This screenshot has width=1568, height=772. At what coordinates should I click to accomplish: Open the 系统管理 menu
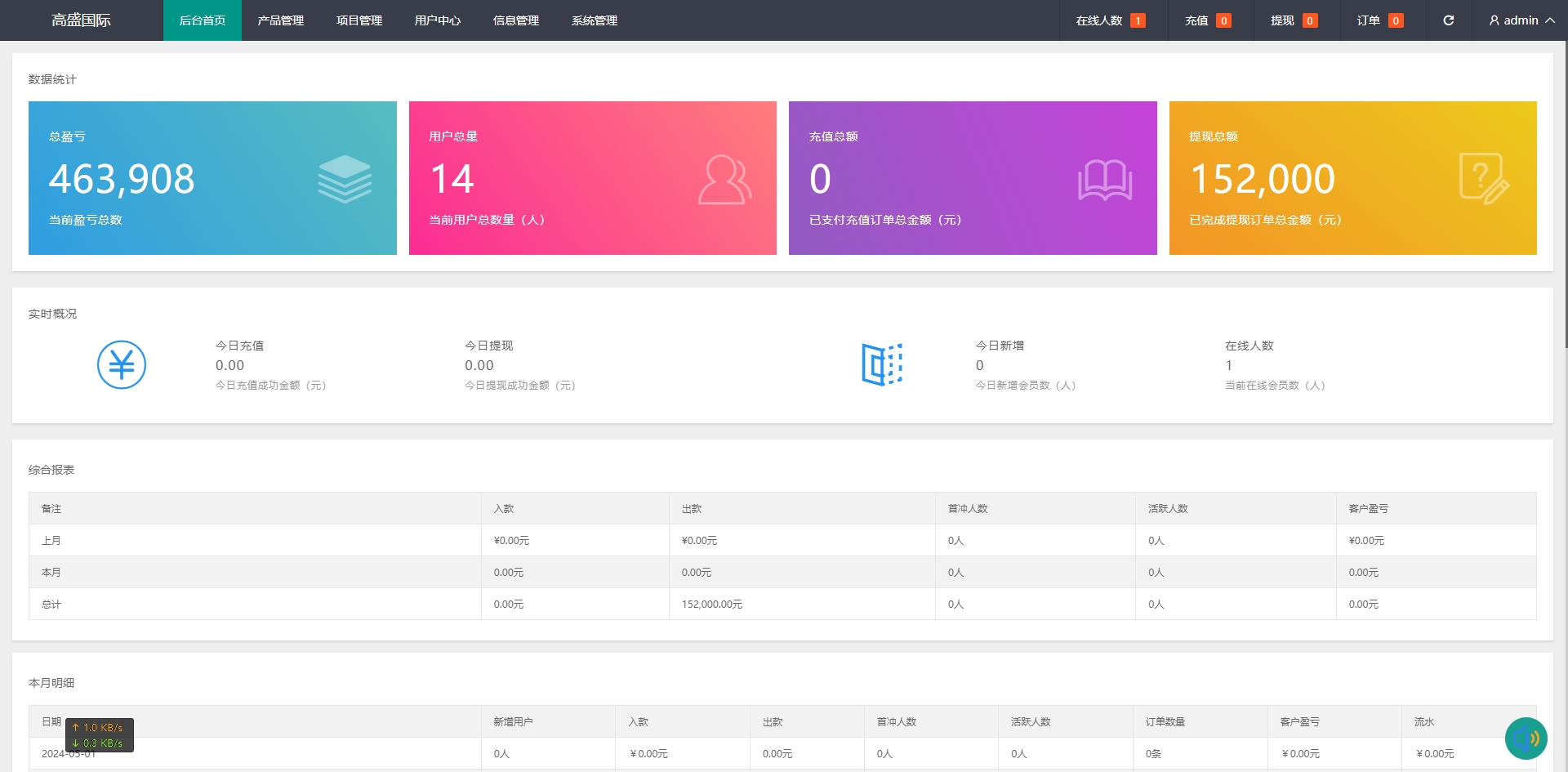[594, 20]
